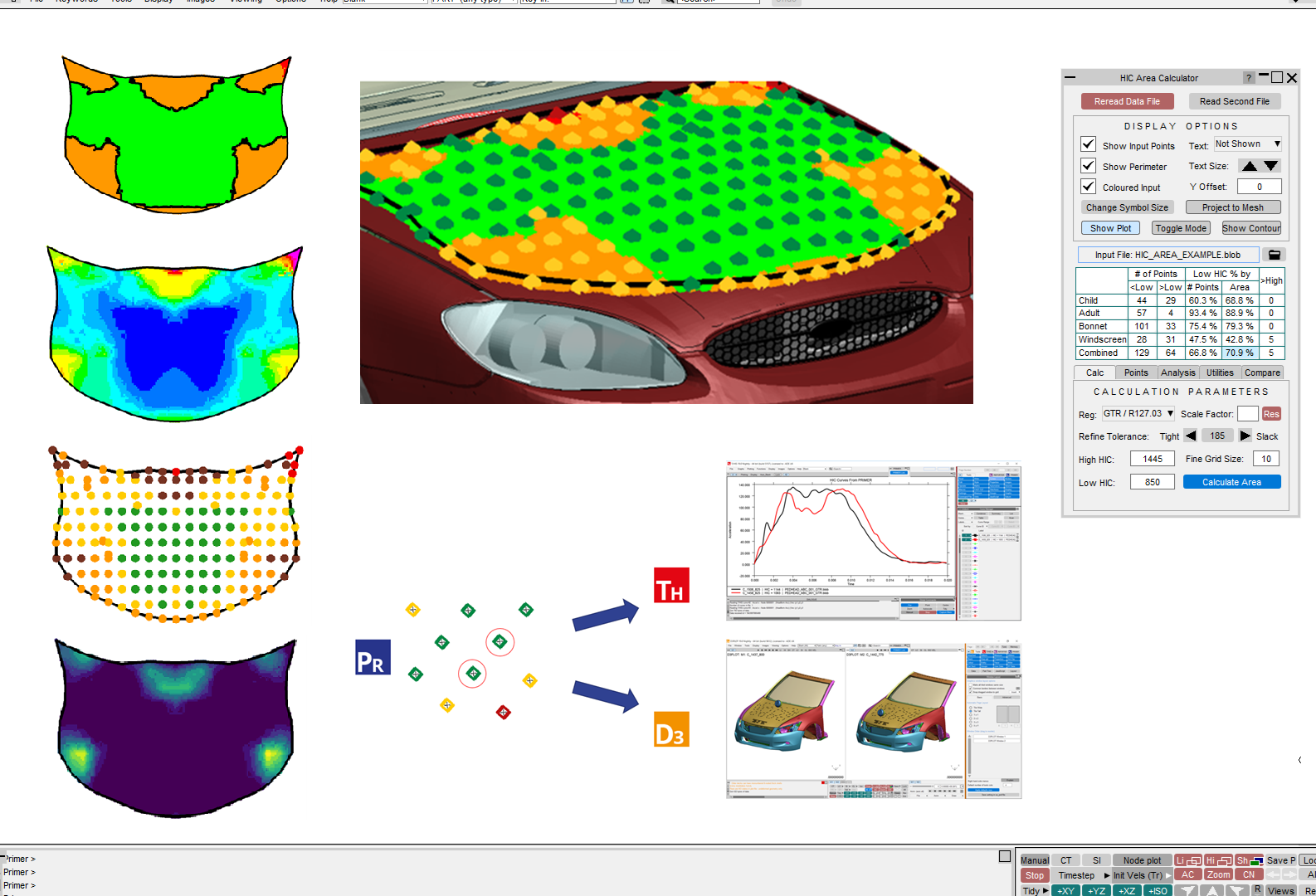Viewport: 1316px width, 896px height.
Task: Click the orange D3PLOT logo icon
Action: (671, 729)
